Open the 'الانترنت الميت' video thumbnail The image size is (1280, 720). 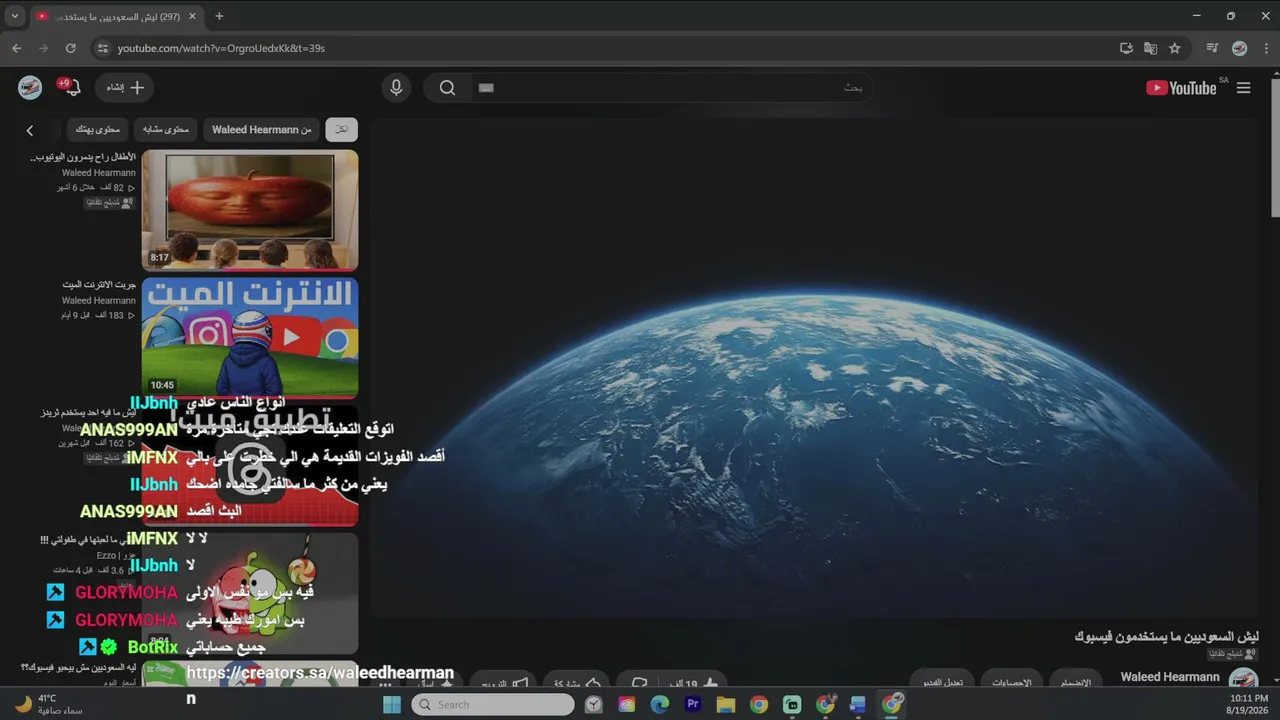tap(250, 338)
